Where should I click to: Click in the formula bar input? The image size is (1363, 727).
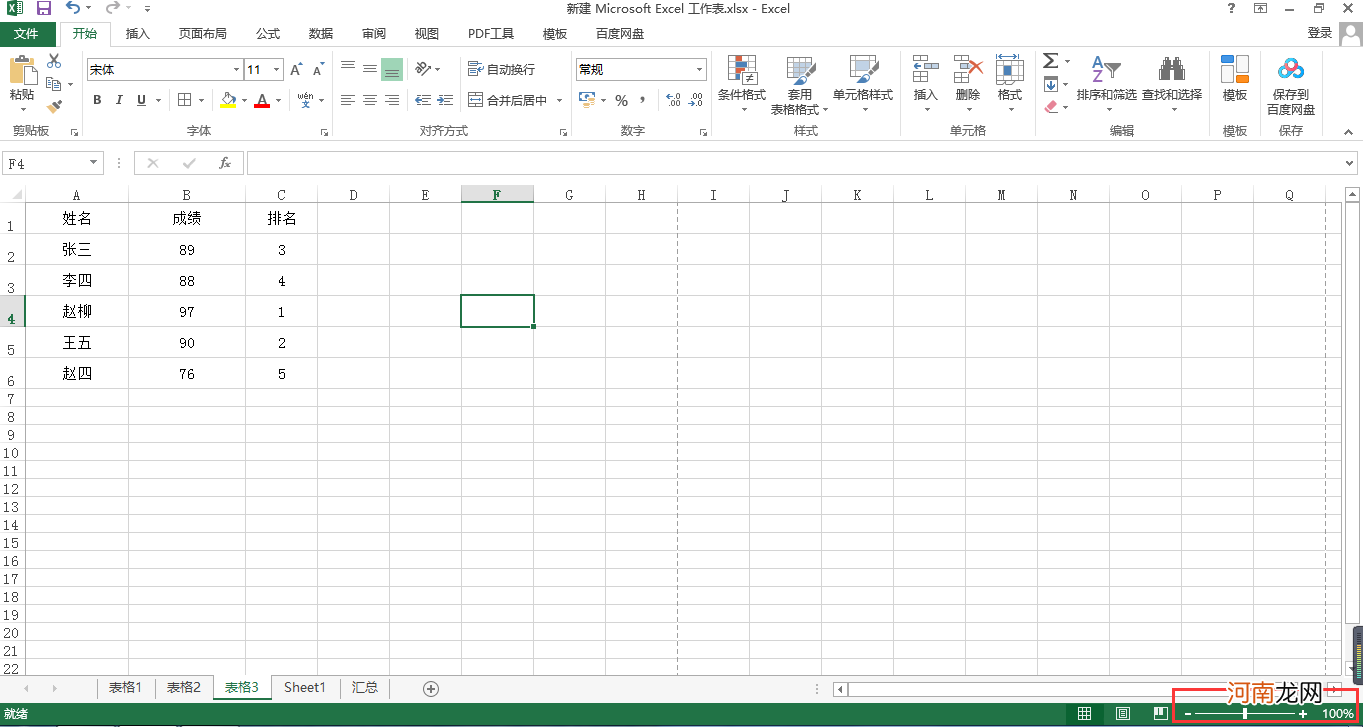794,163
